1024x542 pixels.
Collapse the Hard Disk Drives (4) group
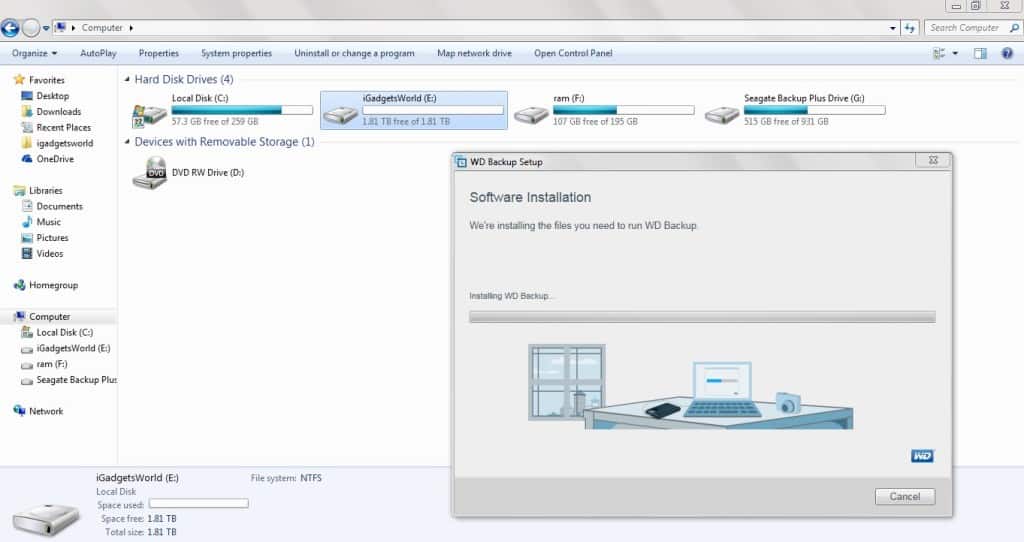click(127, 79)
